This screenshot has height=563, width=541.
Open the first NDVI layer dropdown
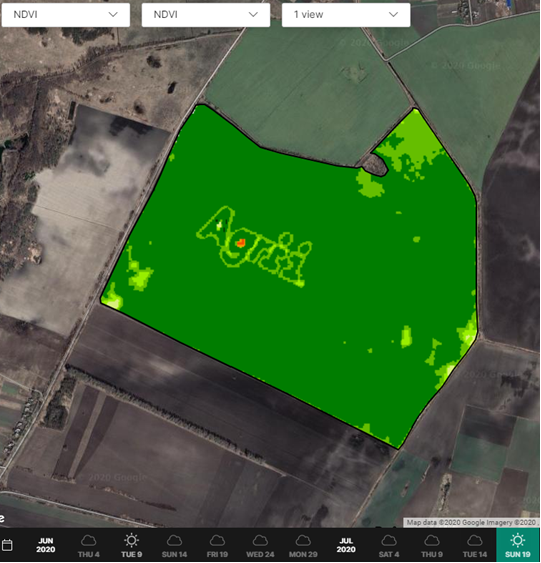click(66, 15)
